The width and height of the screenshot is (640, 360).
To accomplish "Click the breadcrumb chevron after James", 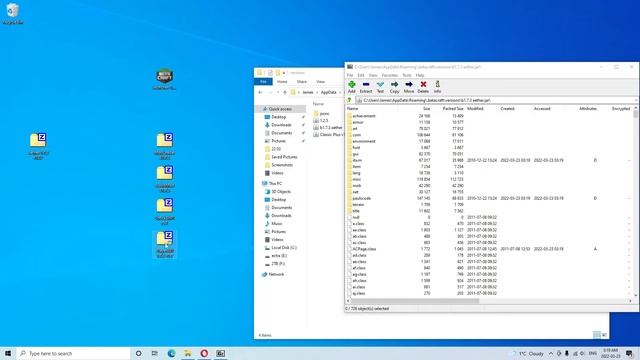I will 317,93.
